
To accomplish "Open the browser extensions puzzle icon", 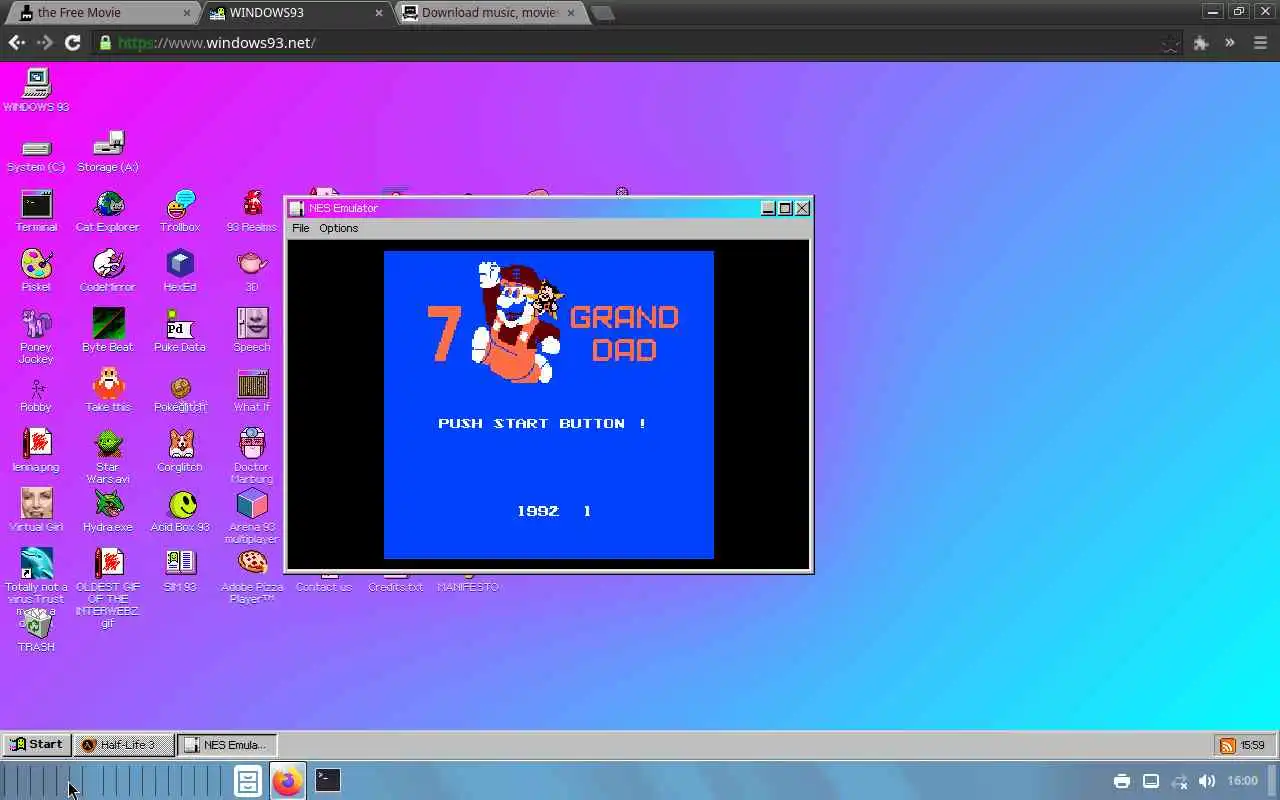I will pyautogui.click(x=1201, y=43).
